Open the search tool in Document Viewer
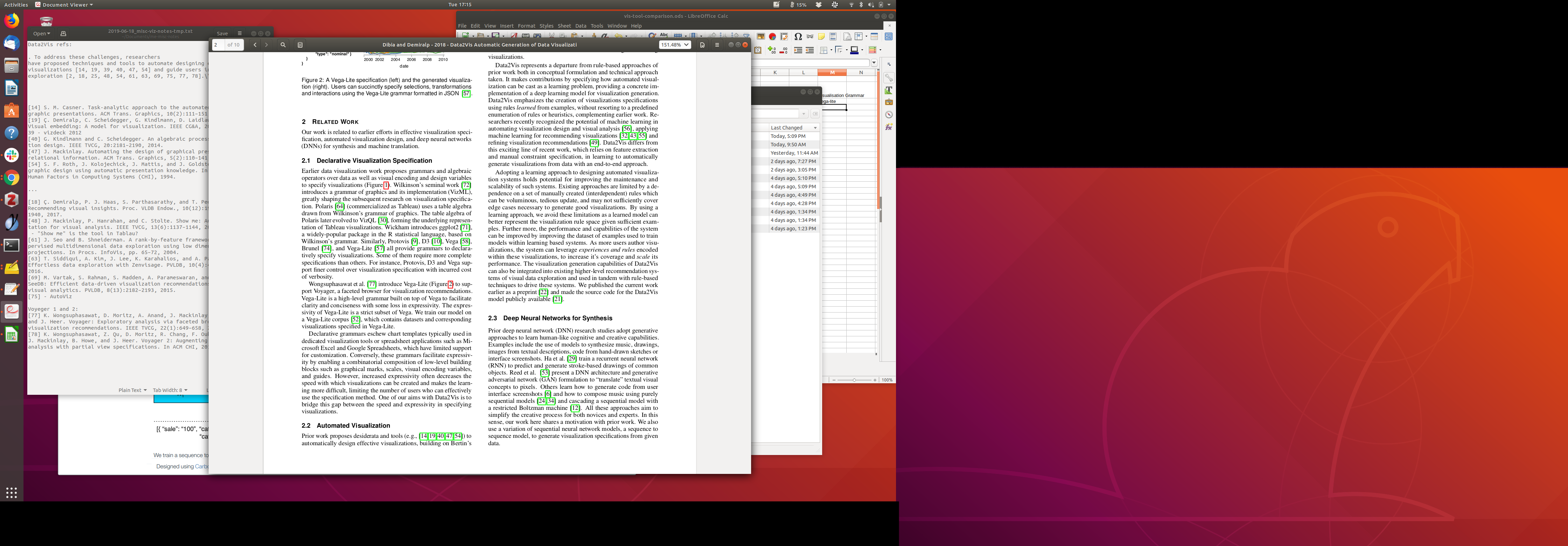 pyautogui.click(x=282, y=45)
